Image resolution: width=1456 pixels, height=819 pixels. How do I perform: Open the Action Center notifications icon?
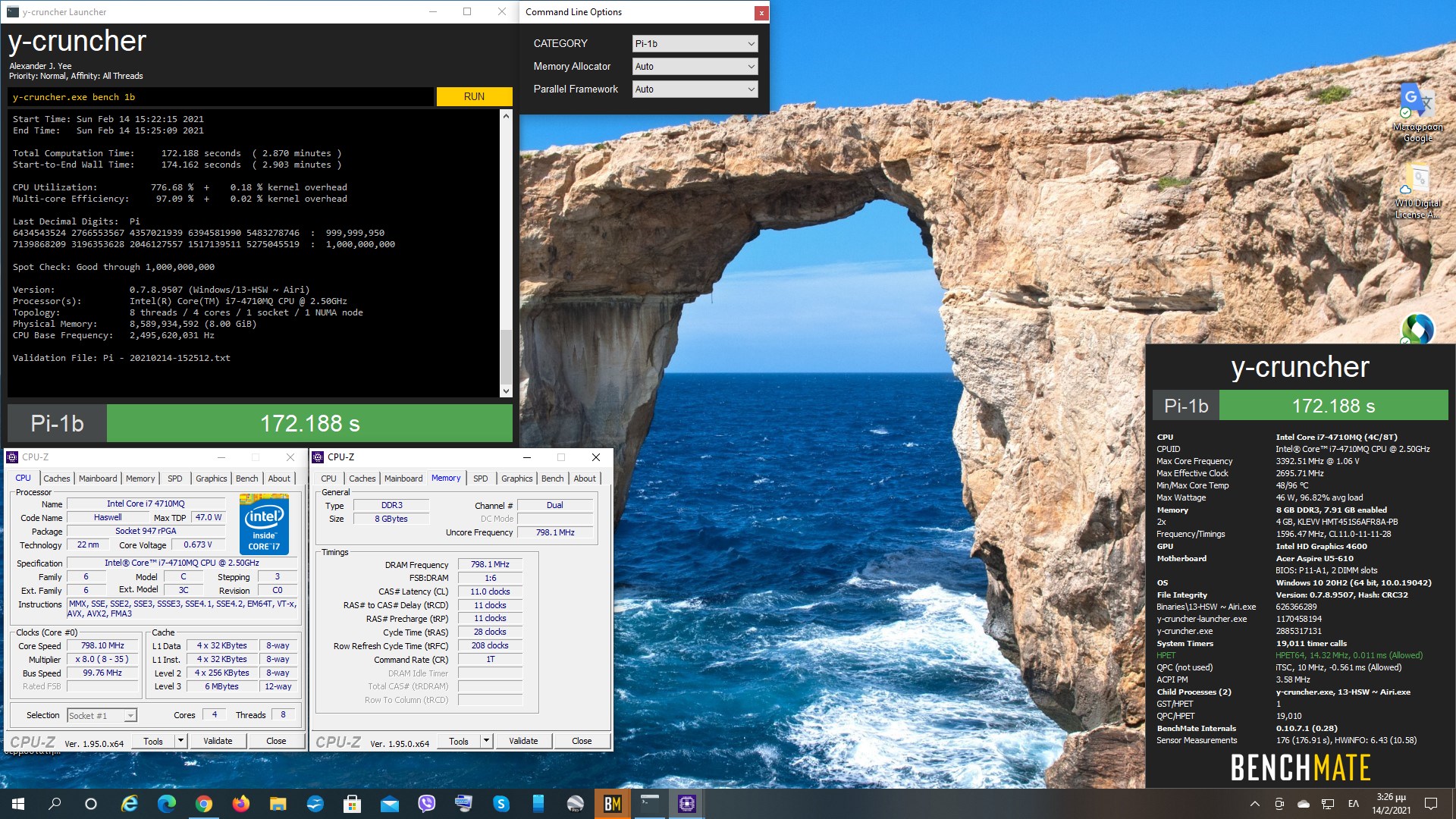click(1431, 804)
